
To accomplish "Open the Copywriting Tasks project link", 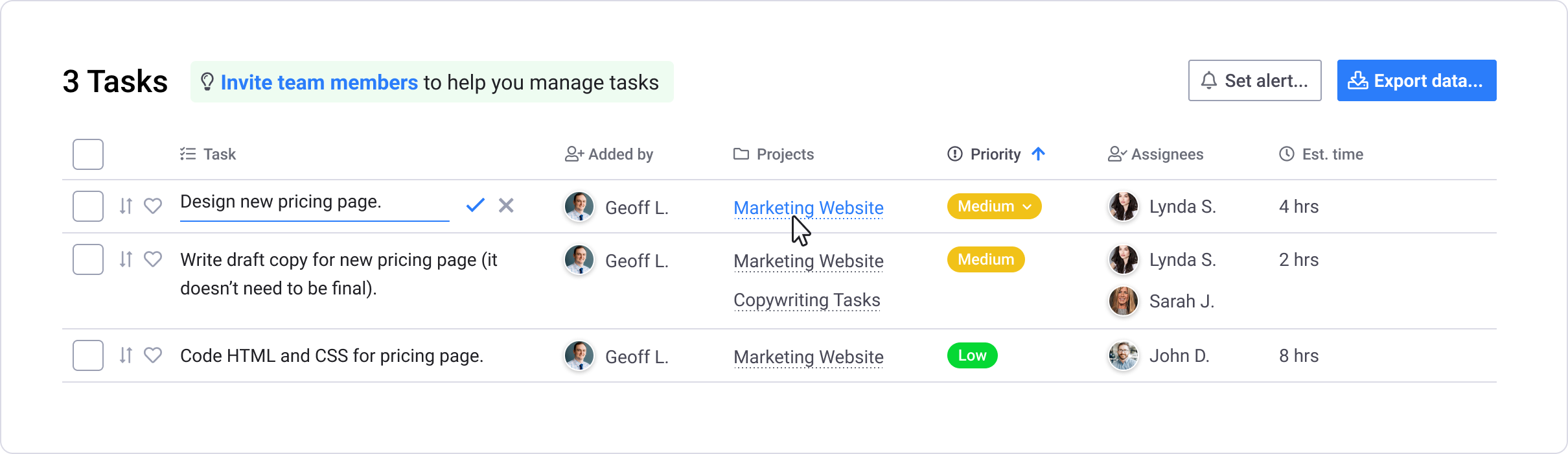I will pyautogui.click(x=807, y=300).
